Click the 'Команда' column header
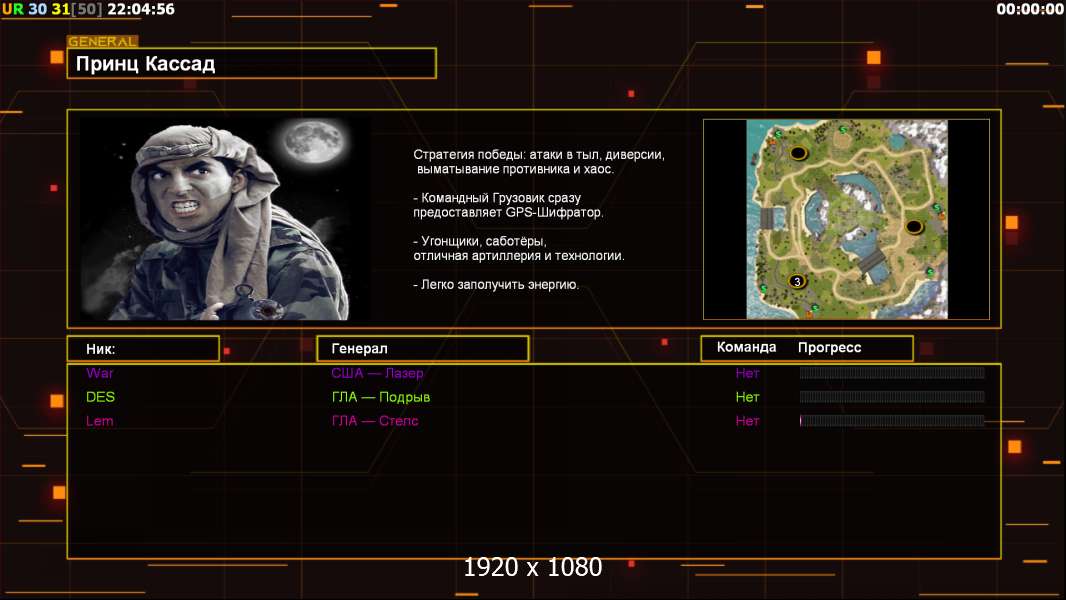This screenshot has width=1066, height=600. coord(746,347)
